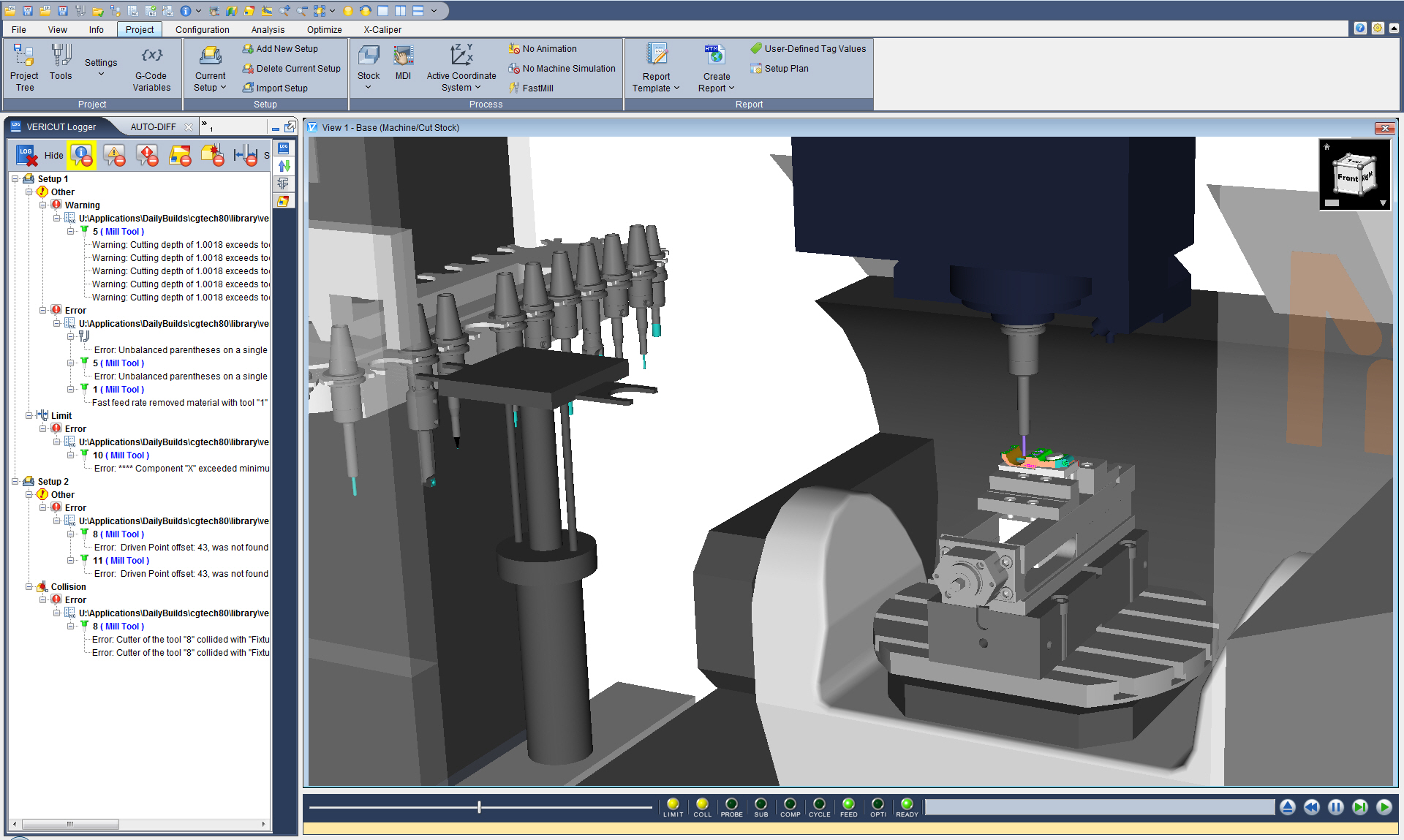Screen dimensions: 1404x840
Task: Click the quick-access info icon
Action: pos(186,11)
